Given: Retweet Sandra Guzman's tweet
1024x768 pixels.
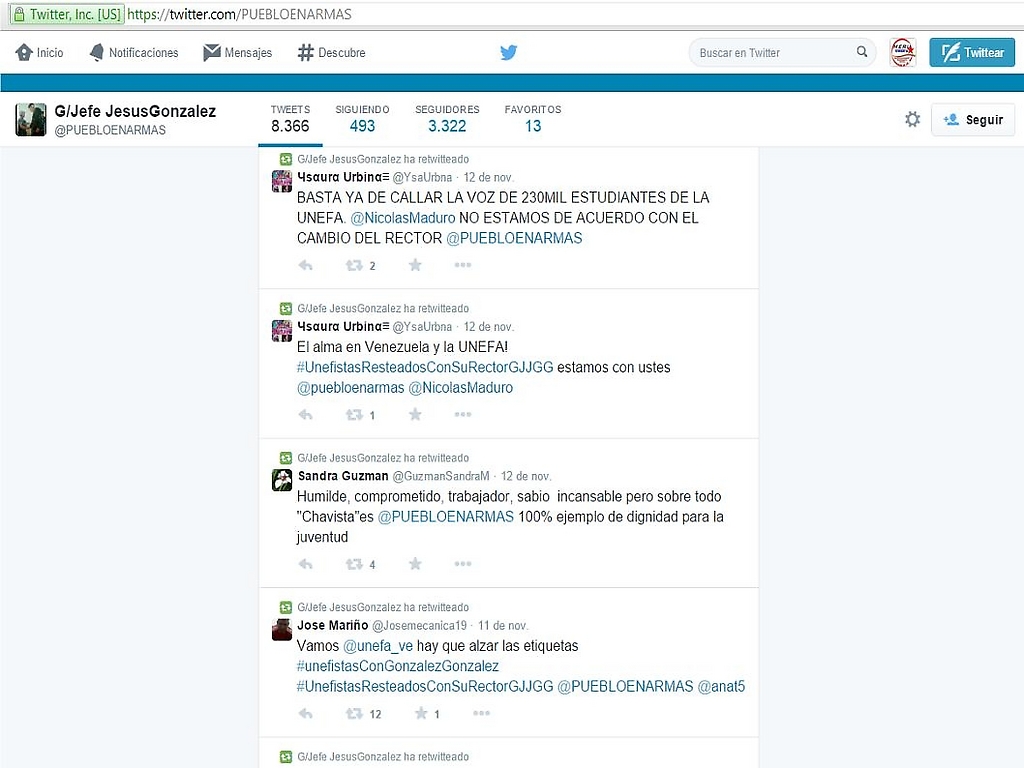Looking at the screenshot, I should pyautogui.click(x=354, y=565).
